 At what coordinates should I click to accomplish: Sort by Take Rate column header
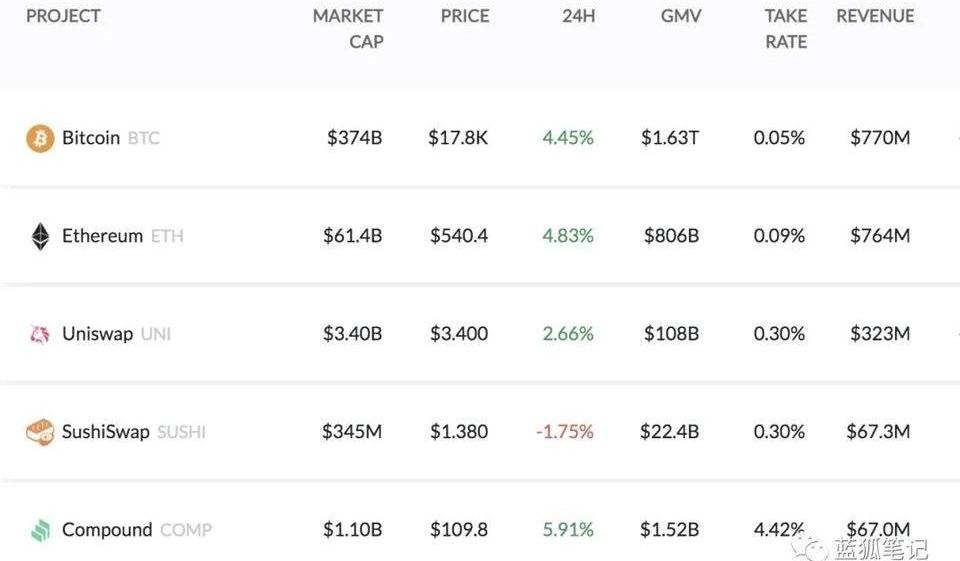[785, 29]
